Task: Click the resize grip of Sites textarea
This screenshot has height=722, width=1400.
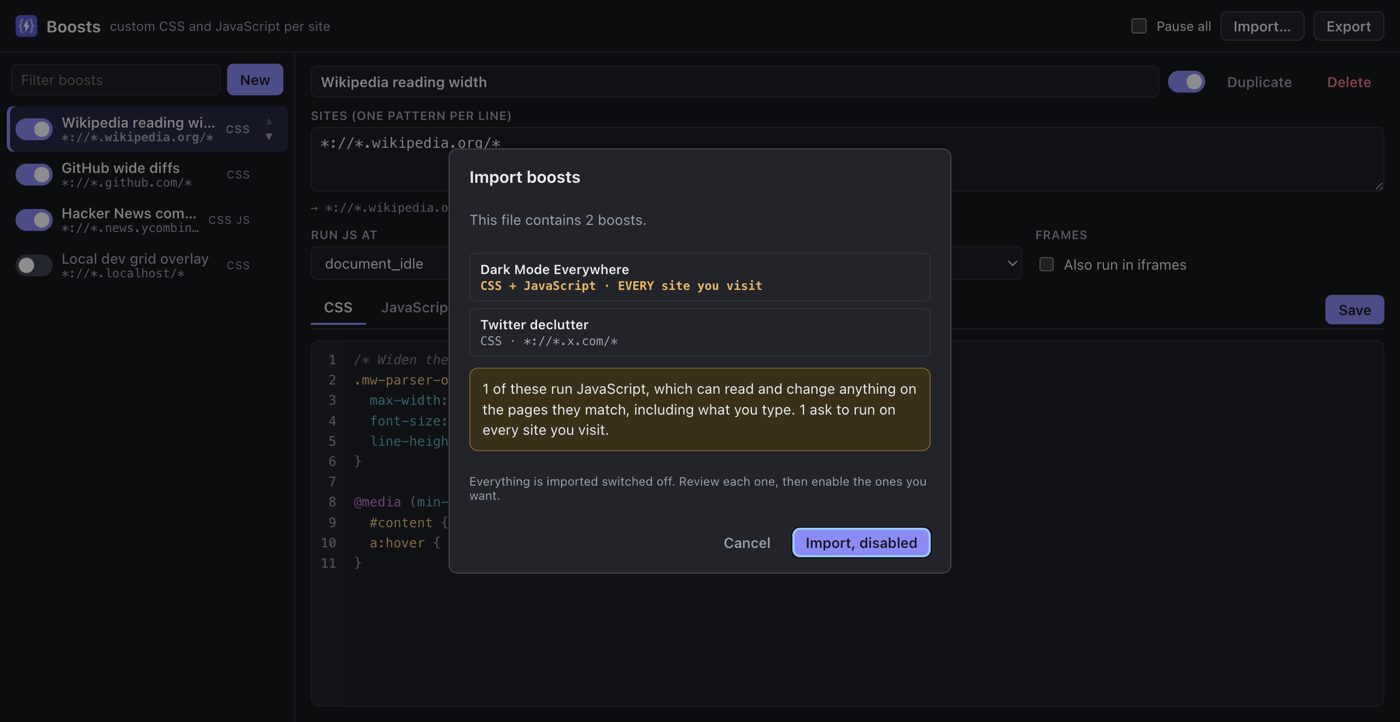Action: 1378,185
